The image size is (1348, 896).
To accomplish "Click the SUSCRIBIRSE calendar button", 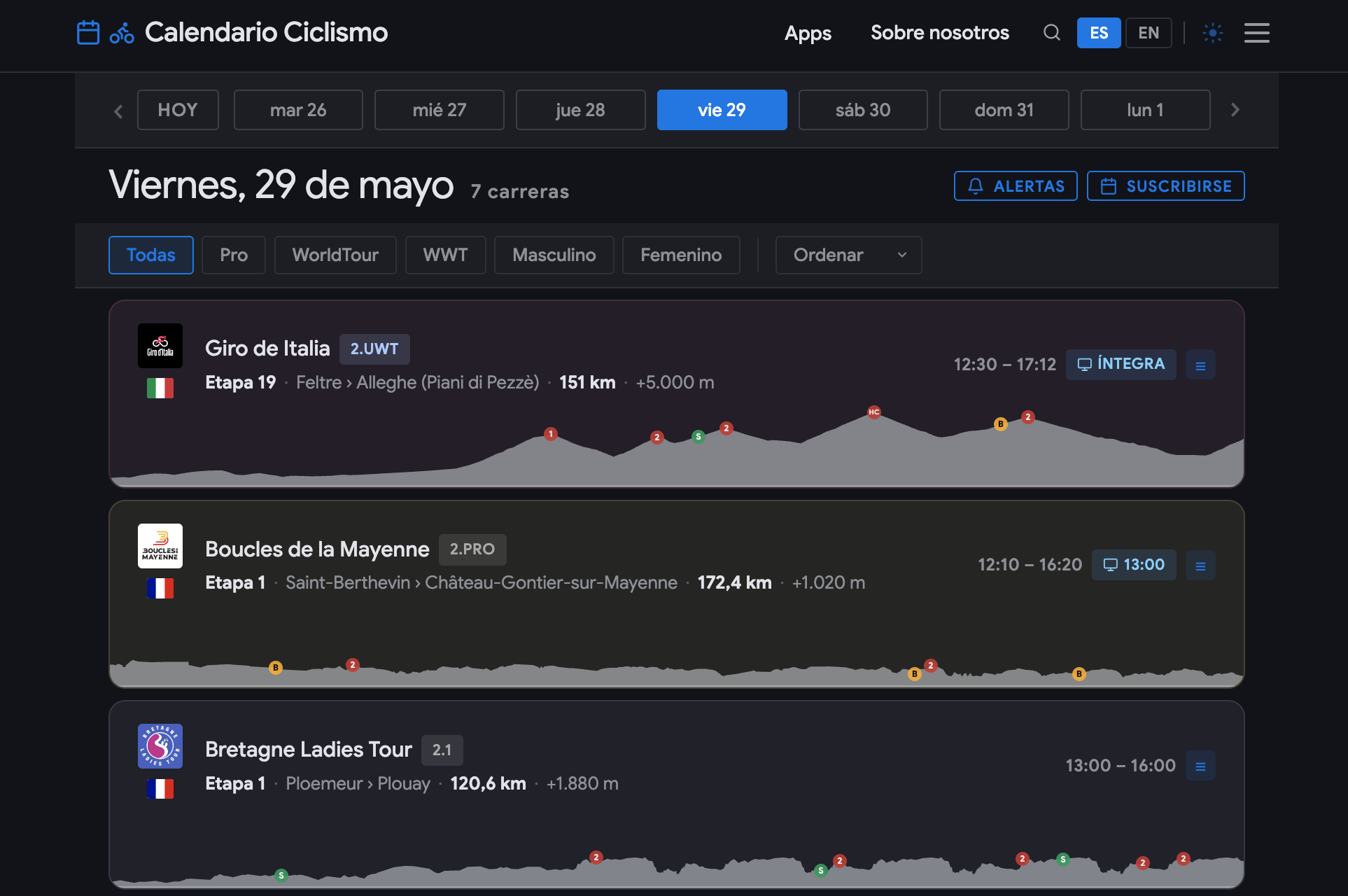I will [1165, 186].
